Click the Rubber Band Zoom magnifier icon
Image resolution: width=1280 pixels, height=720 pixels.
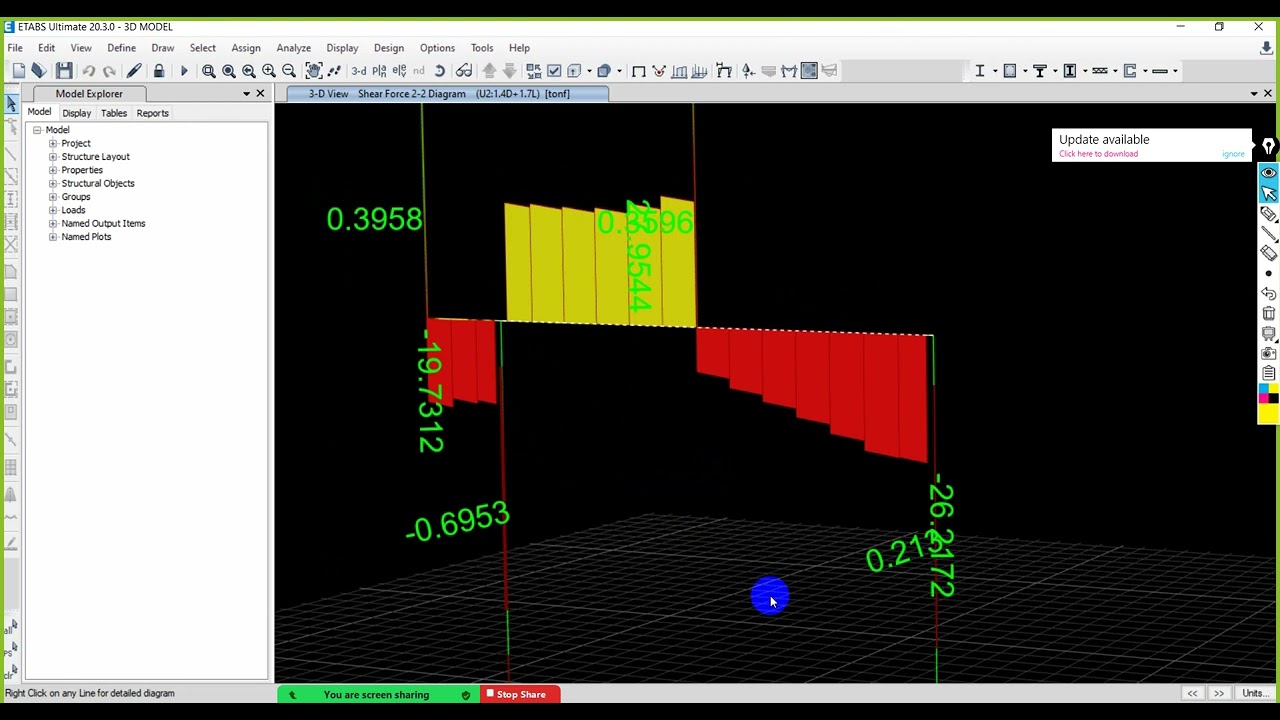[209, 71]
